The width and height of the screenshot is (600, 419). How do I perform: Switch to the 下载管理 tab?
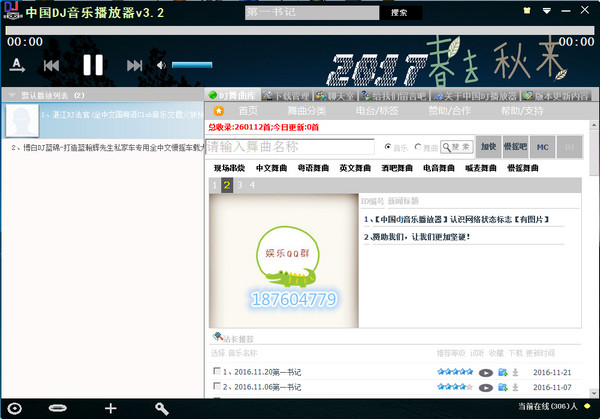(291, 95)
